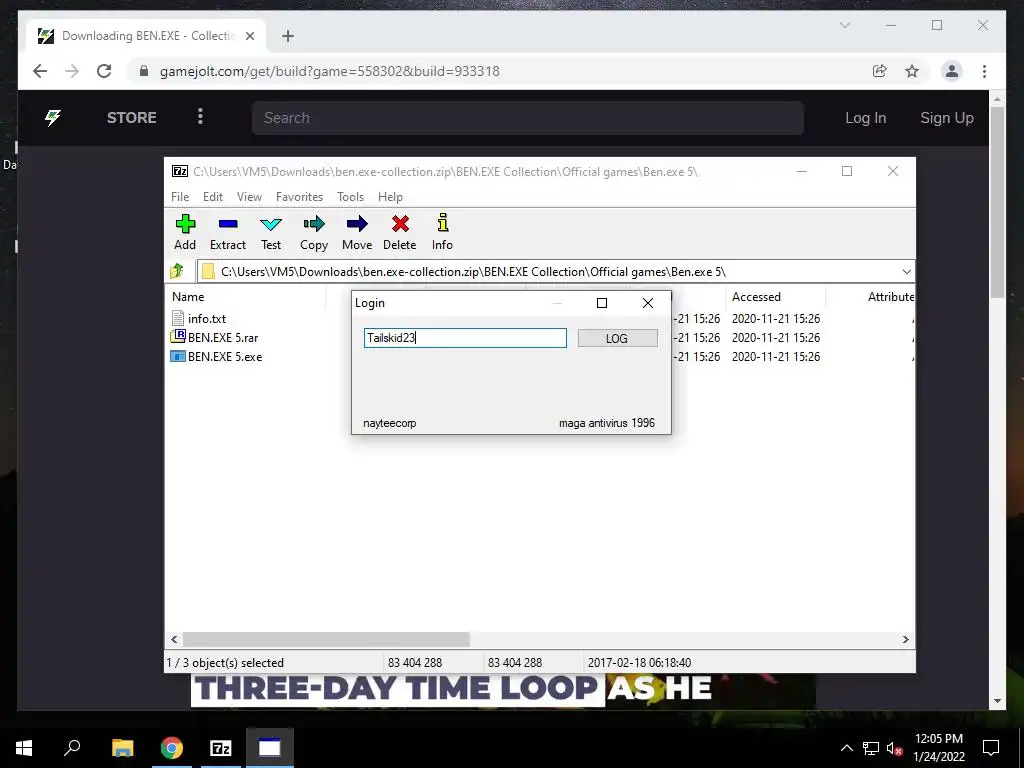
Task: Open Windows taskbar search
Action: tap(72, 748)
